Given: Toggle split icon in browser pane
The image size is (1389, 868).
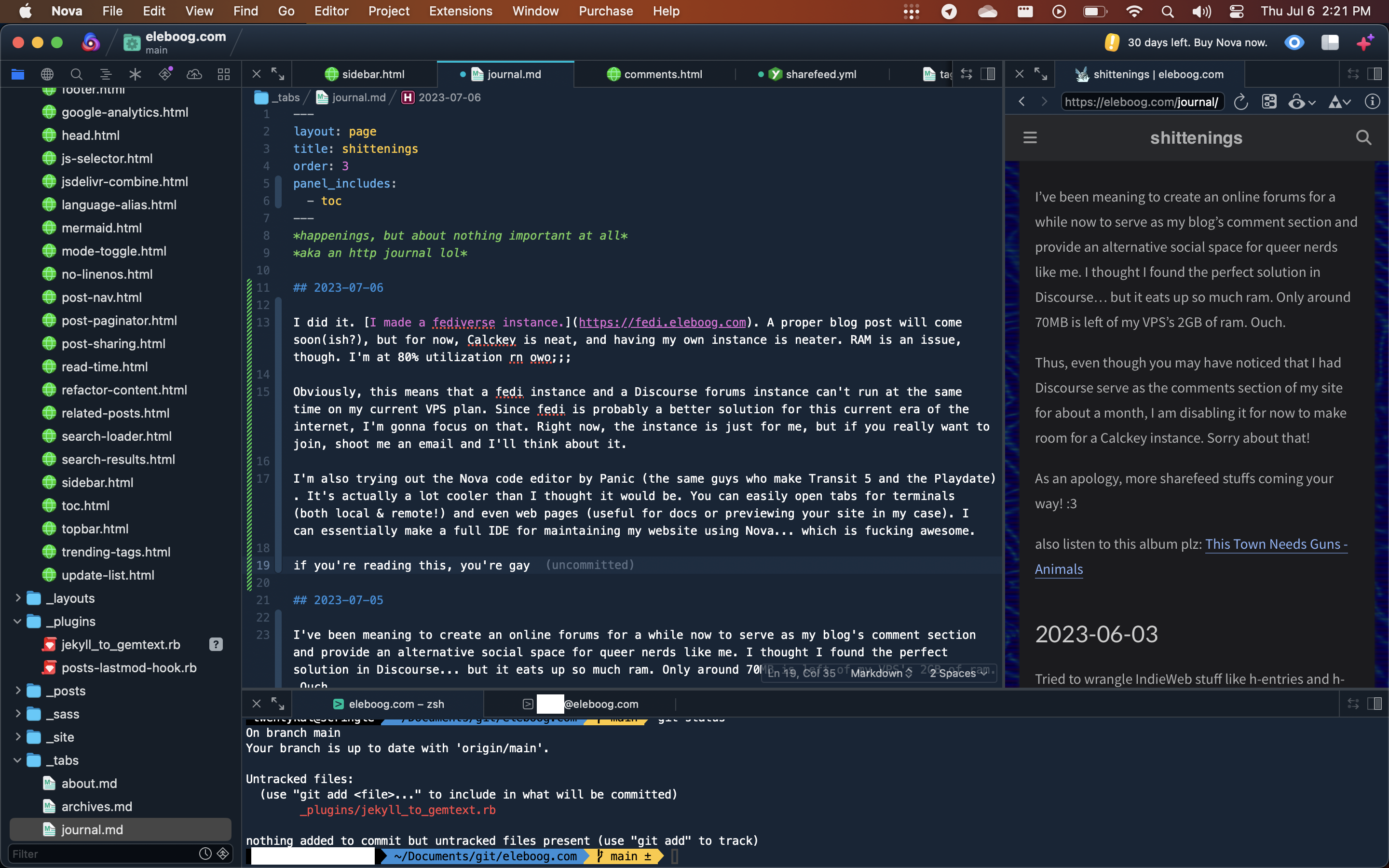Looking at the screenshot, I should (x=1375, y=73).
